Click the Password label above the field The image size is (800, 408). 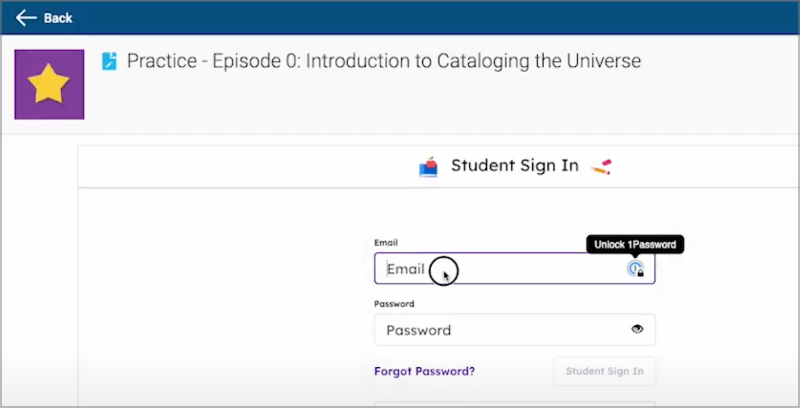click(394, 304)
